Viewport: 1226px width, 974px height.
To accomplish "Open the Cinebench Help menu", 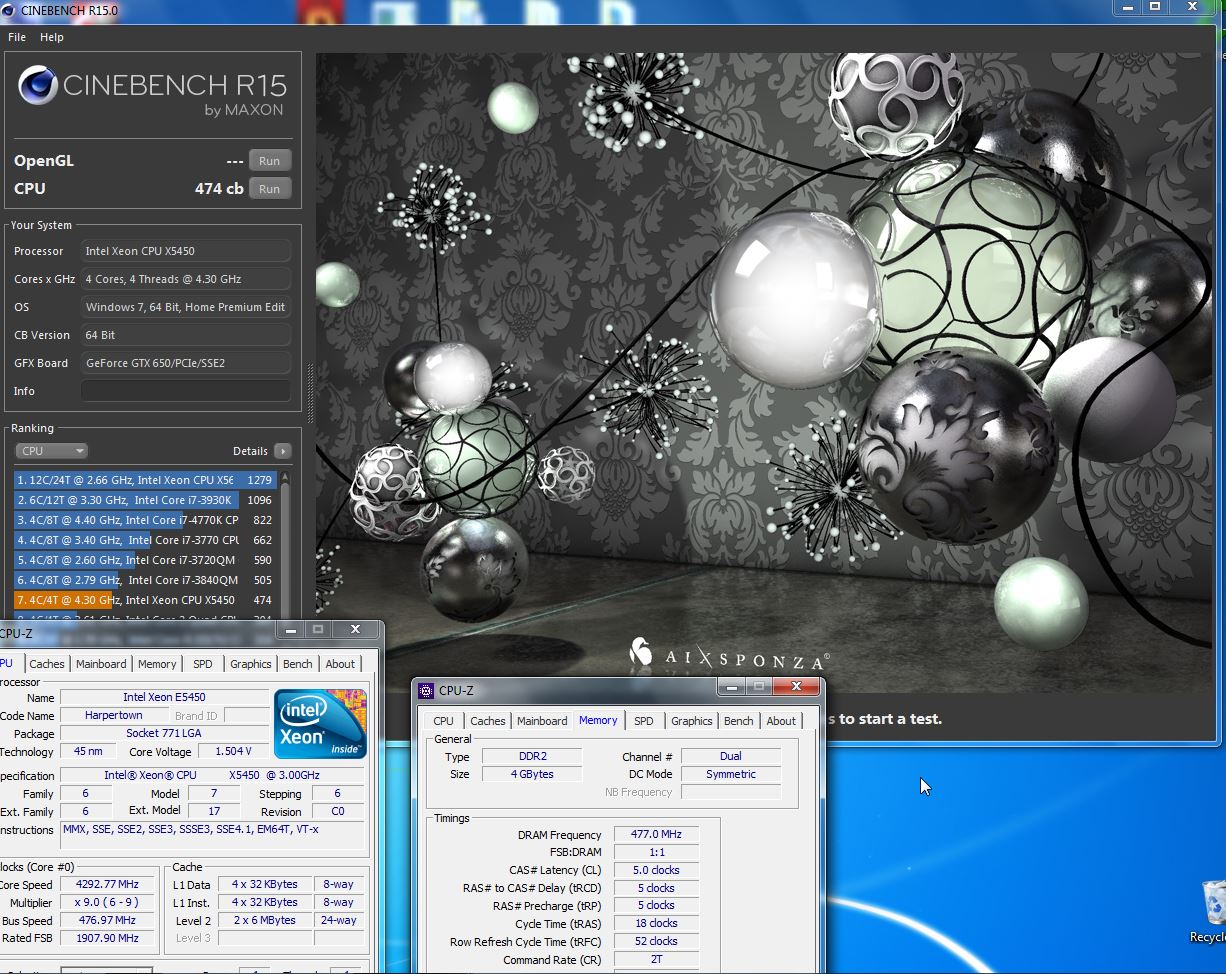I will click(52, 37).
